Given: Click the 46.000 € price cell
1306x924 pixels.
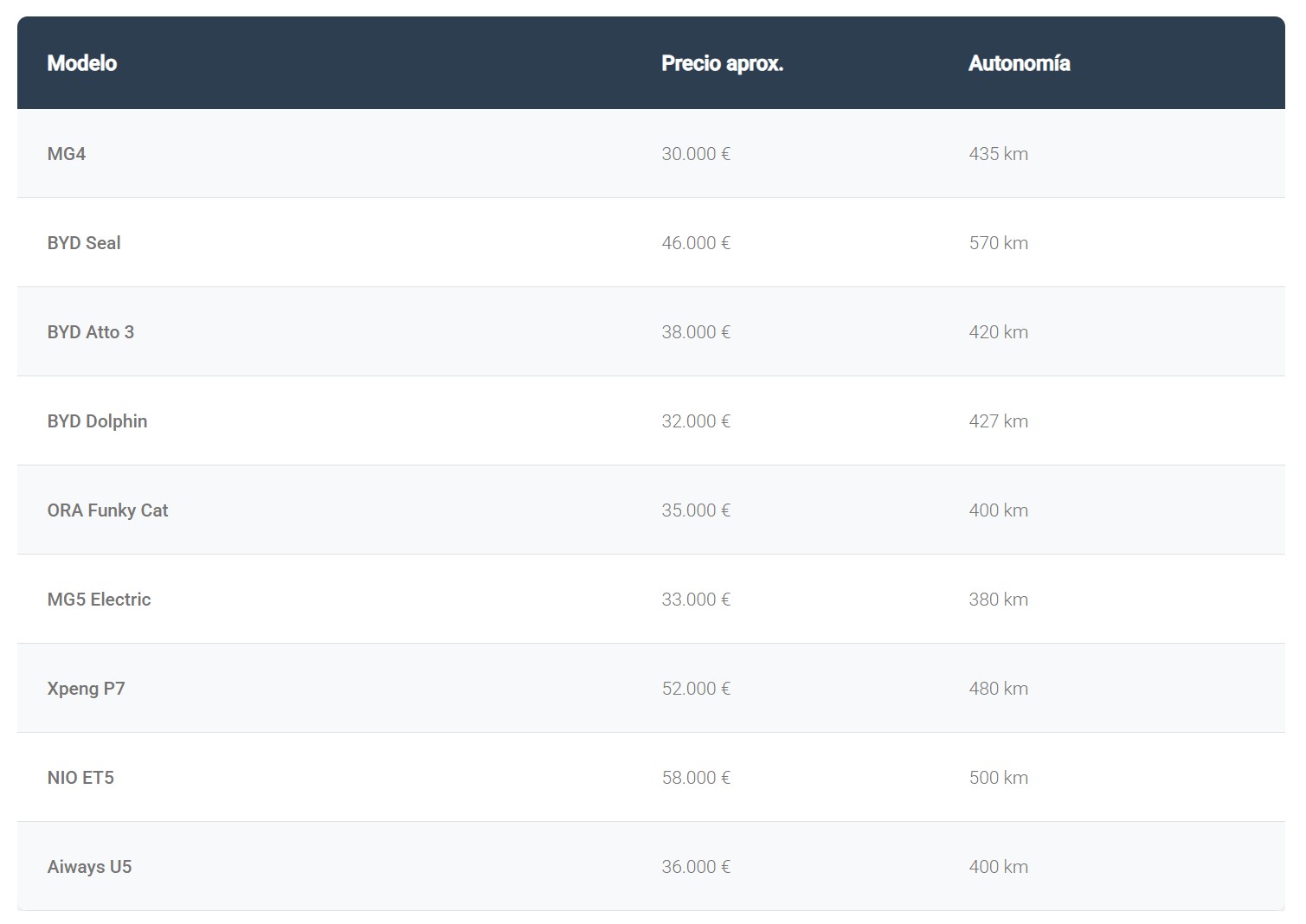Looking at the screenshot, I should pos(696,243).
